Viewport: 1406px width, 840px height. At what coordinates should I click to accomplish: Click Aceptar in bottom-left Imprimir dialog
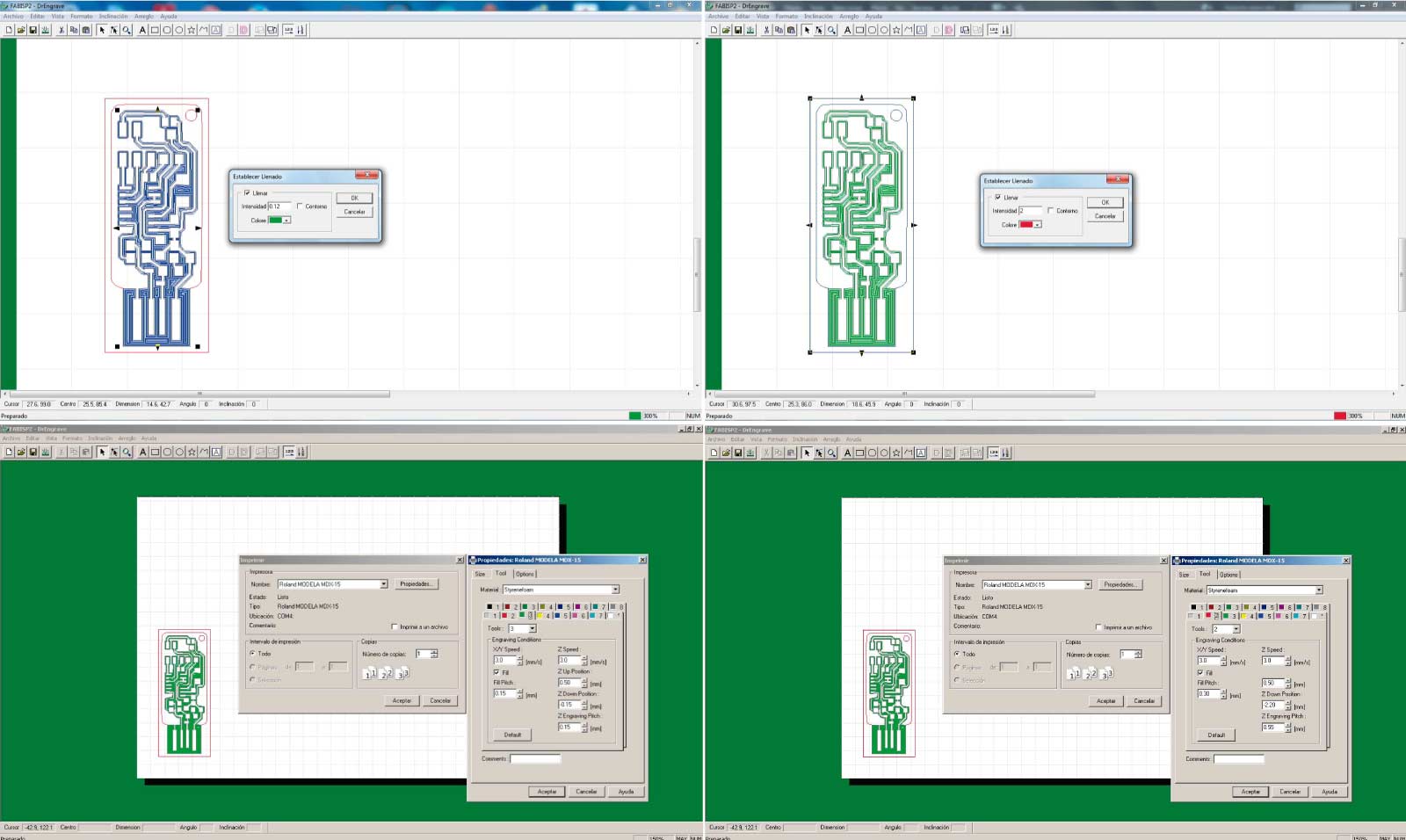click(x=402, y=701)
